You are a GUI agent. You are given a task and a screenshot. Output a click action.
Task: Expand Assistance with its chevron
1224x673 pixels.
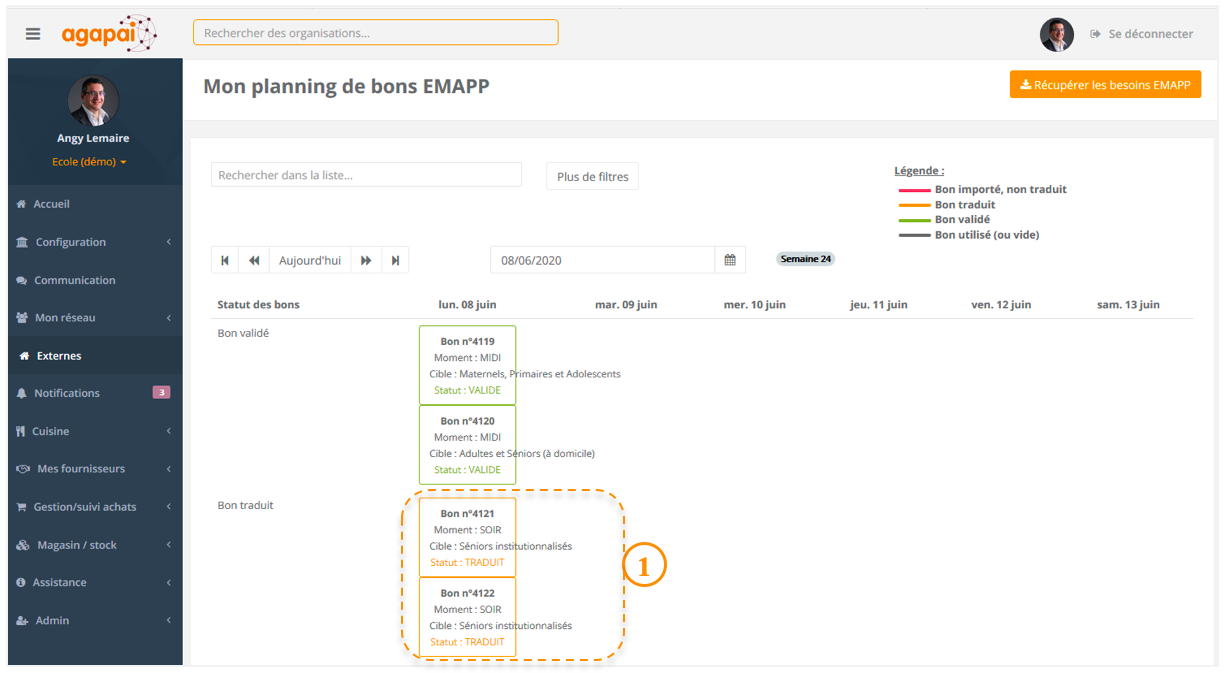click(x=169, y=582)
